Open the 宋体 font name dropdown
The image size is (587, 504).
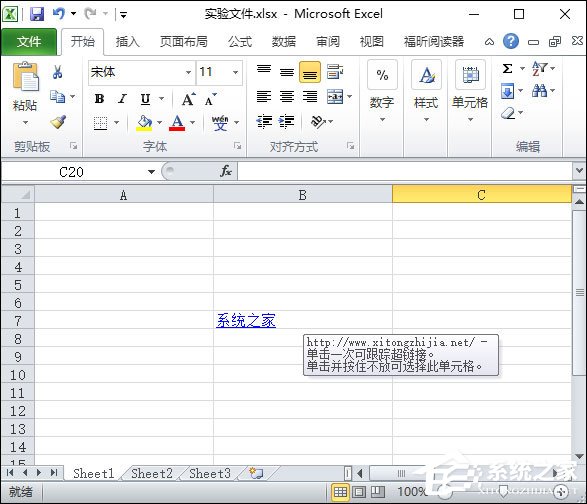189,72
